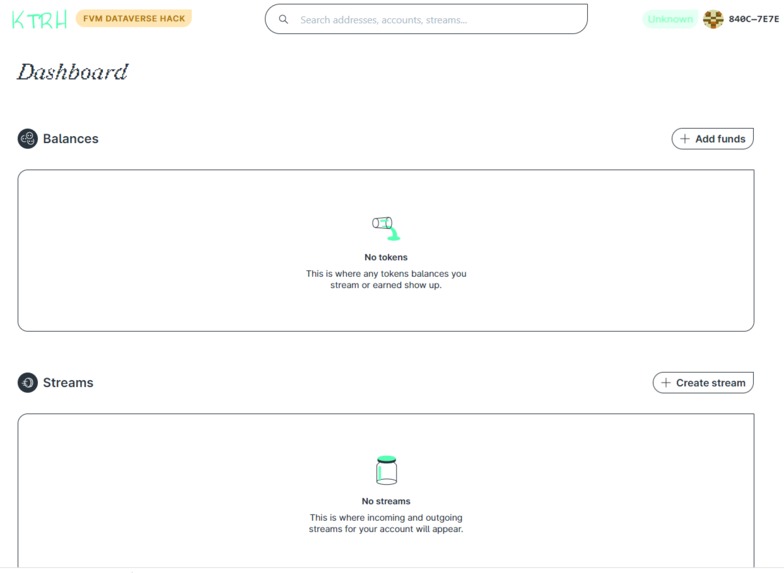Click the jar No streams icon
784x573 pixels.
pyautogui.click(x=386, y=470)
